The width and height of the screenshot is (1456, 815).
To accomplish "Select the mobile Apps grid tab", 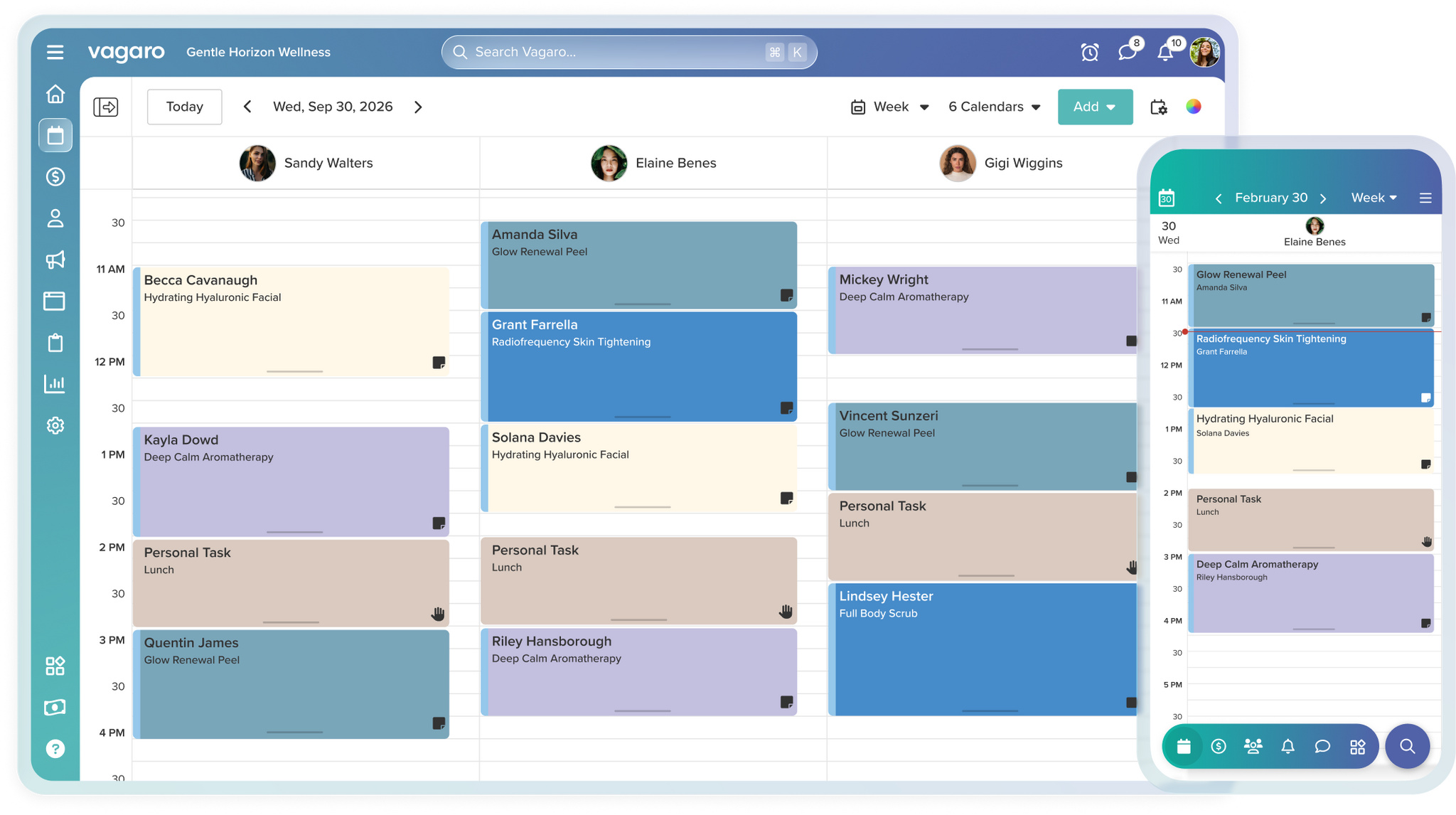I will [x=1358, y=746].
